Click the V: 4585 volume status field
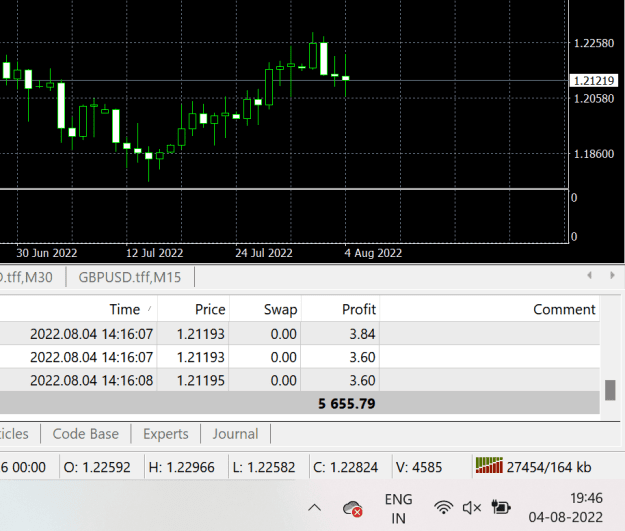Image resolution: width=625 pixels, height=531 pixels. coord(419,467)
